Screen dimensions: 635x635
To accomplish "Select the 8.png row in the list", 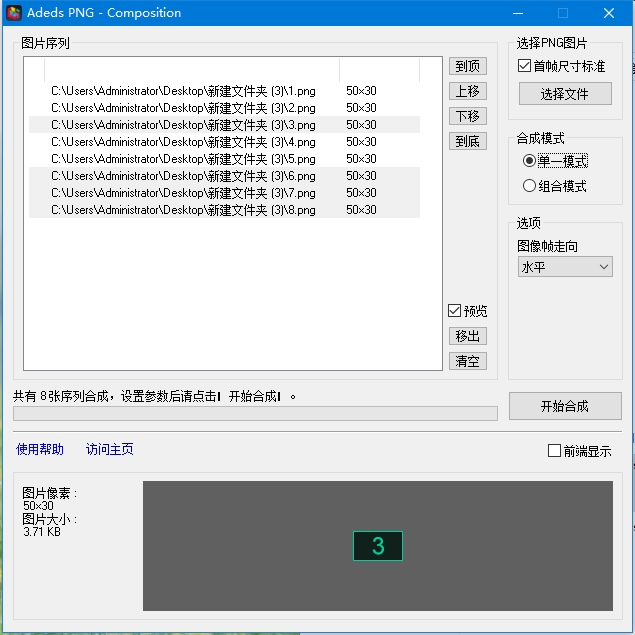I will (x=224, y=210).
